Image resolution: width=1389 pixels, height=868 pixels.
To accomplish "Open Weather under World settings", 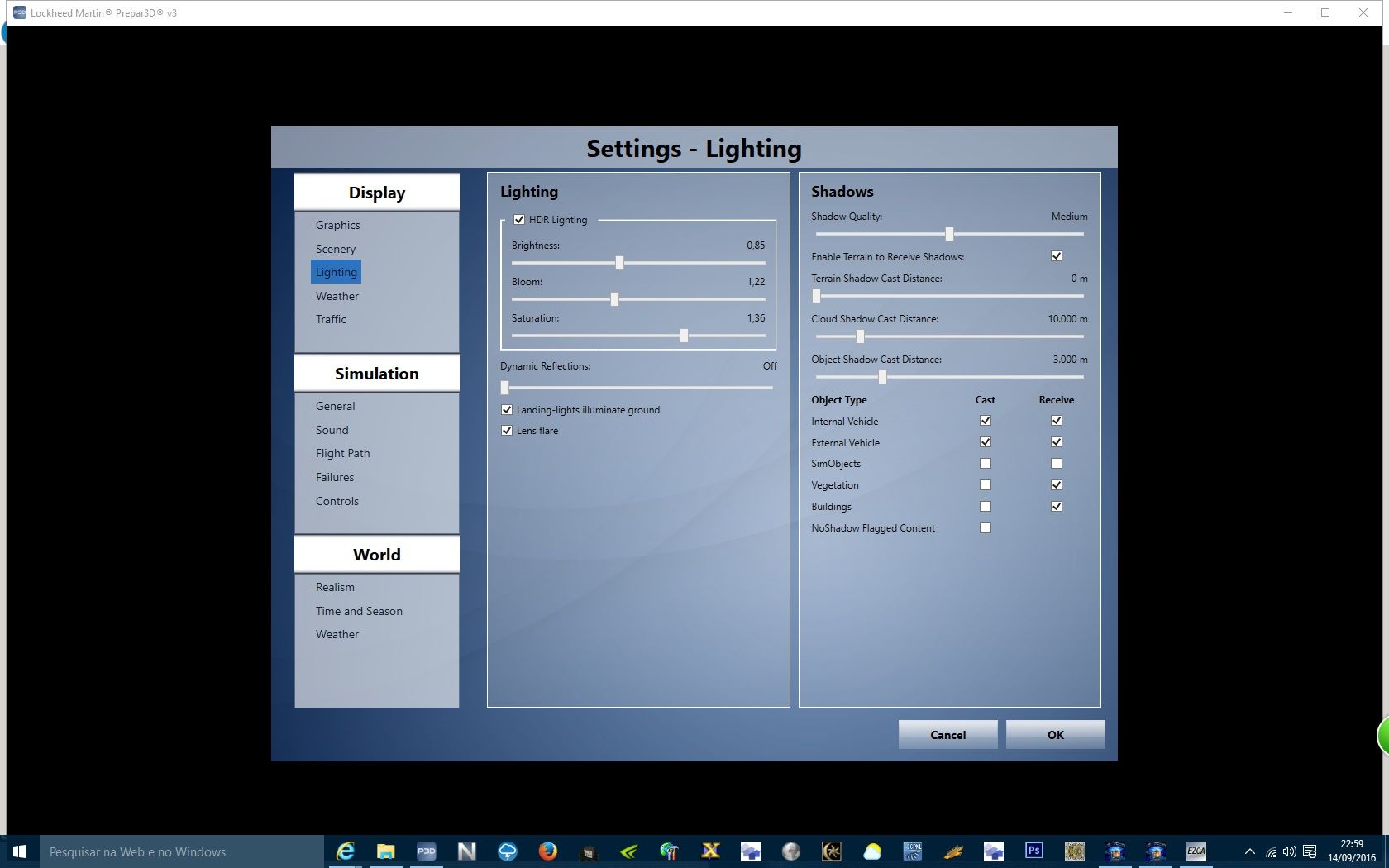I will click(337, 634).
